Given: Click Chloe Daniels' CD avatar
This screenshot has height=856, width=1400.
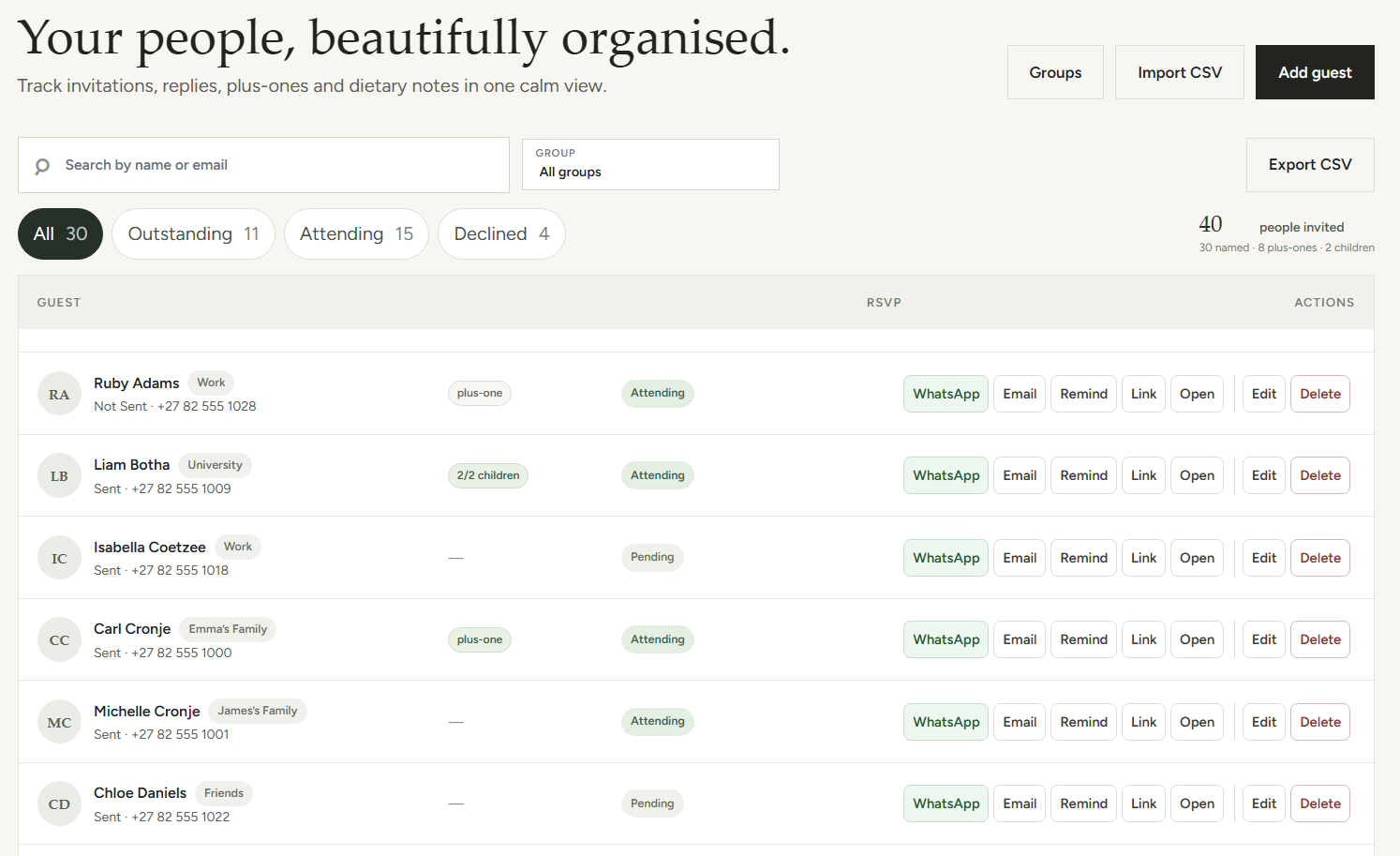Looking at the screenshot, I should [x=59, y=804].
